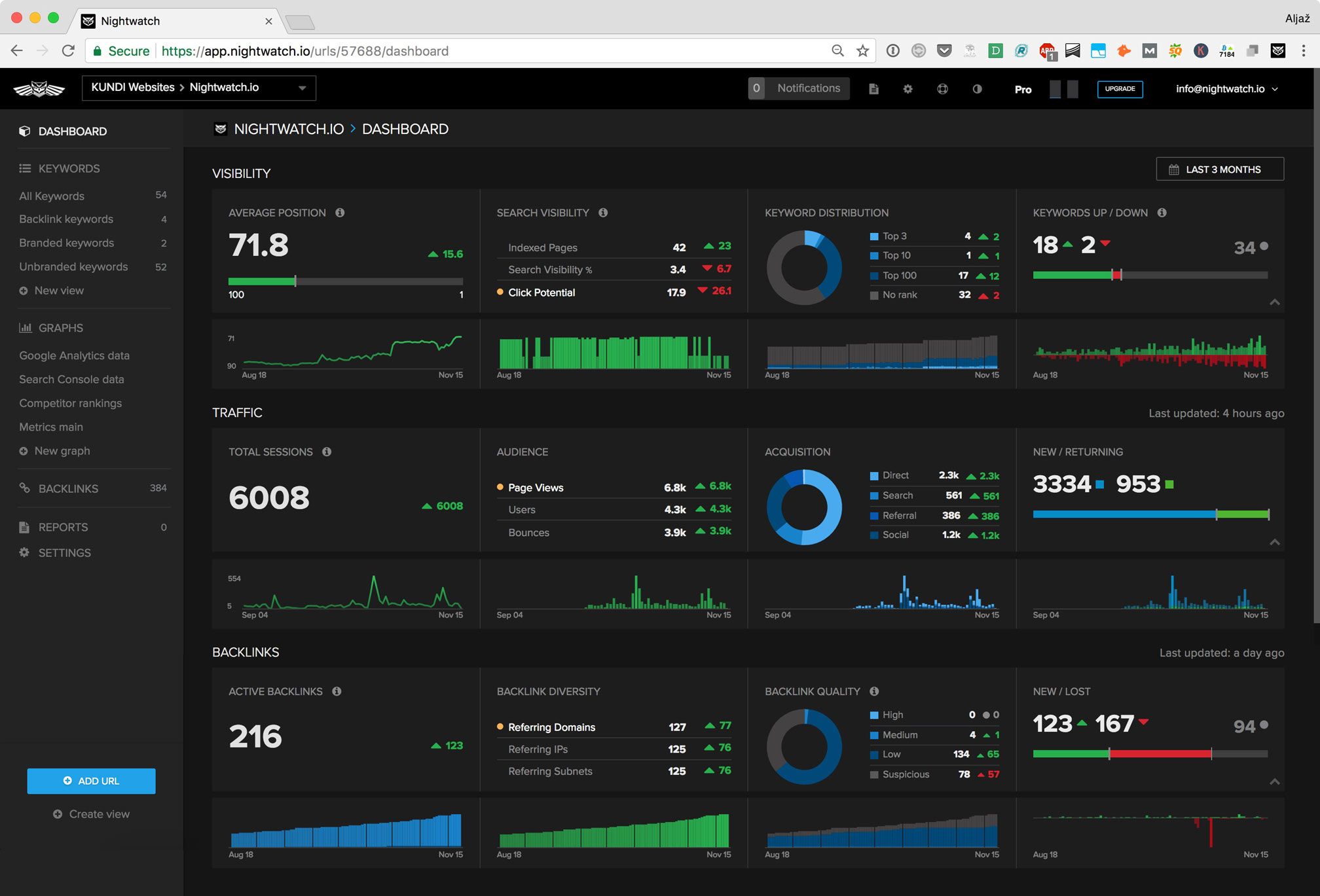Open the reports document icon in top bar
The width and height of the screenshot is (1320, 896).
(x=874, y=88)
